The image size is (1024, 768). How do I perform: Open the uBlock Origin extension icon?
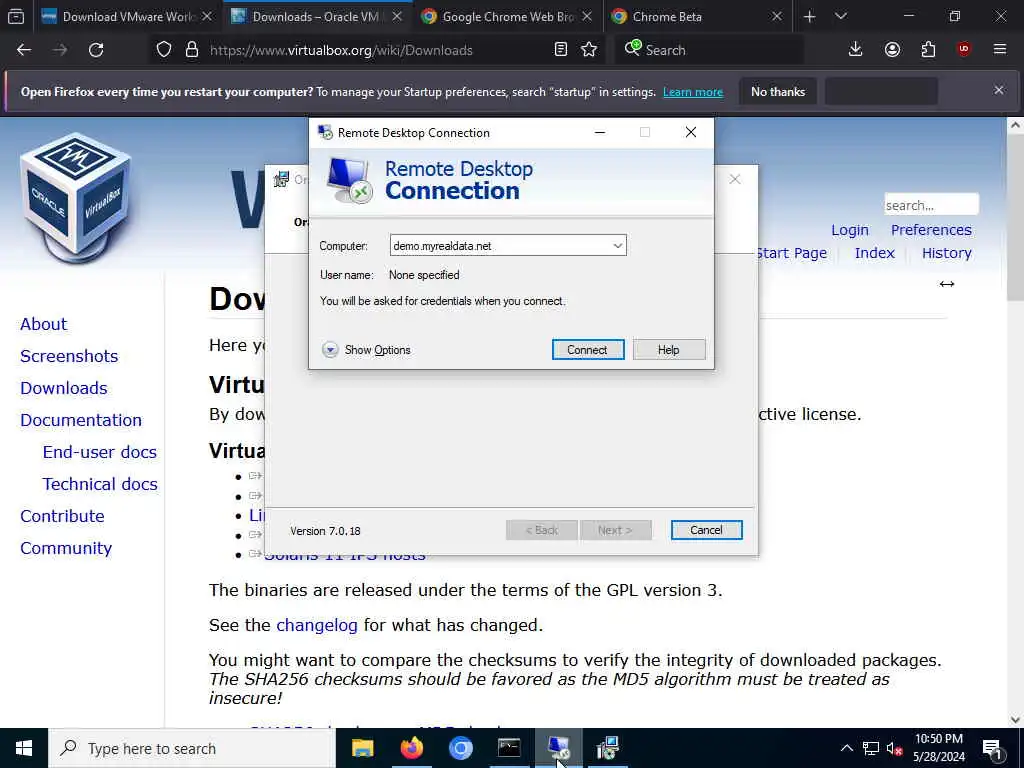pyautogui.click(x=964, y=49)
